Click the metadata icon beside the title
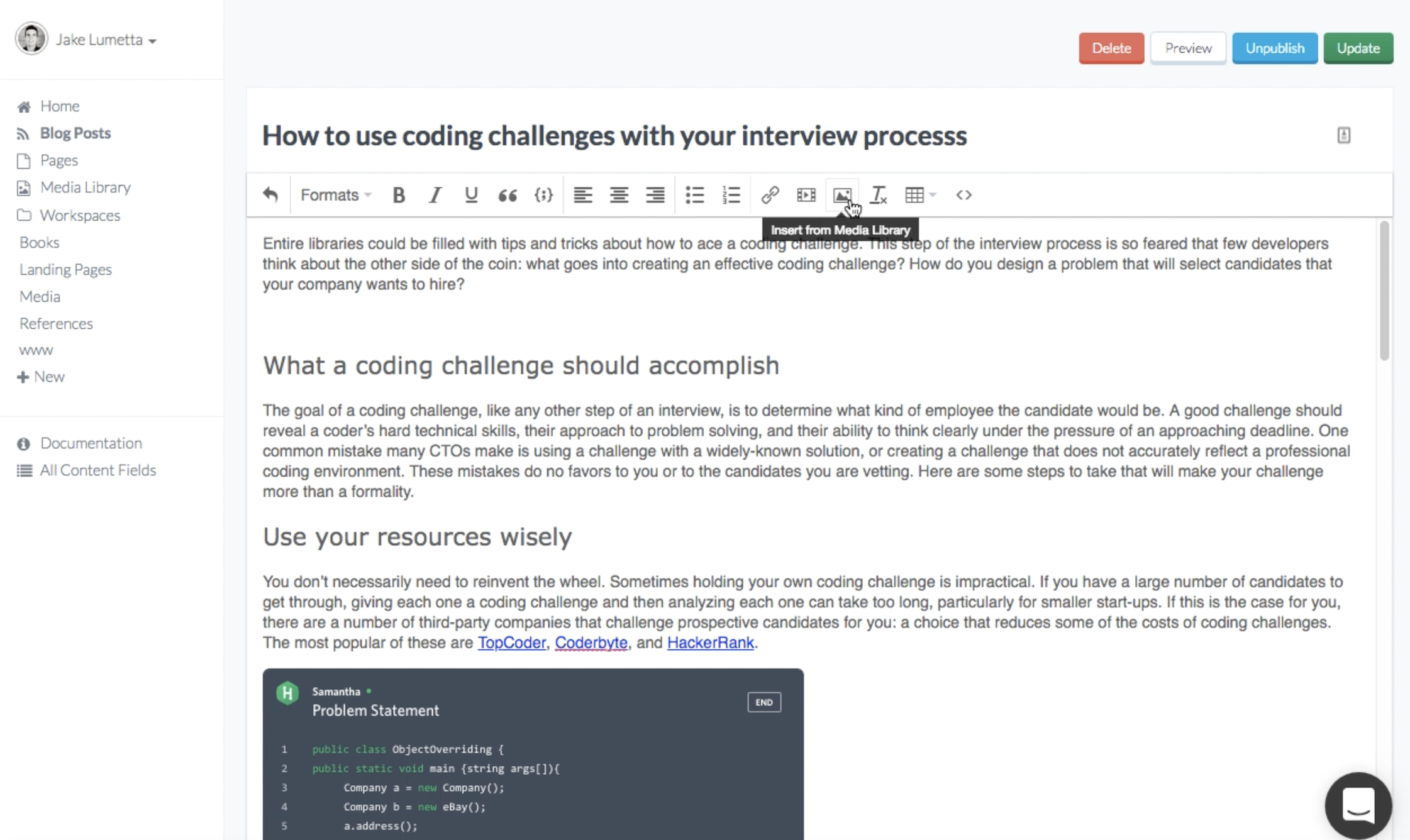 1343,135
